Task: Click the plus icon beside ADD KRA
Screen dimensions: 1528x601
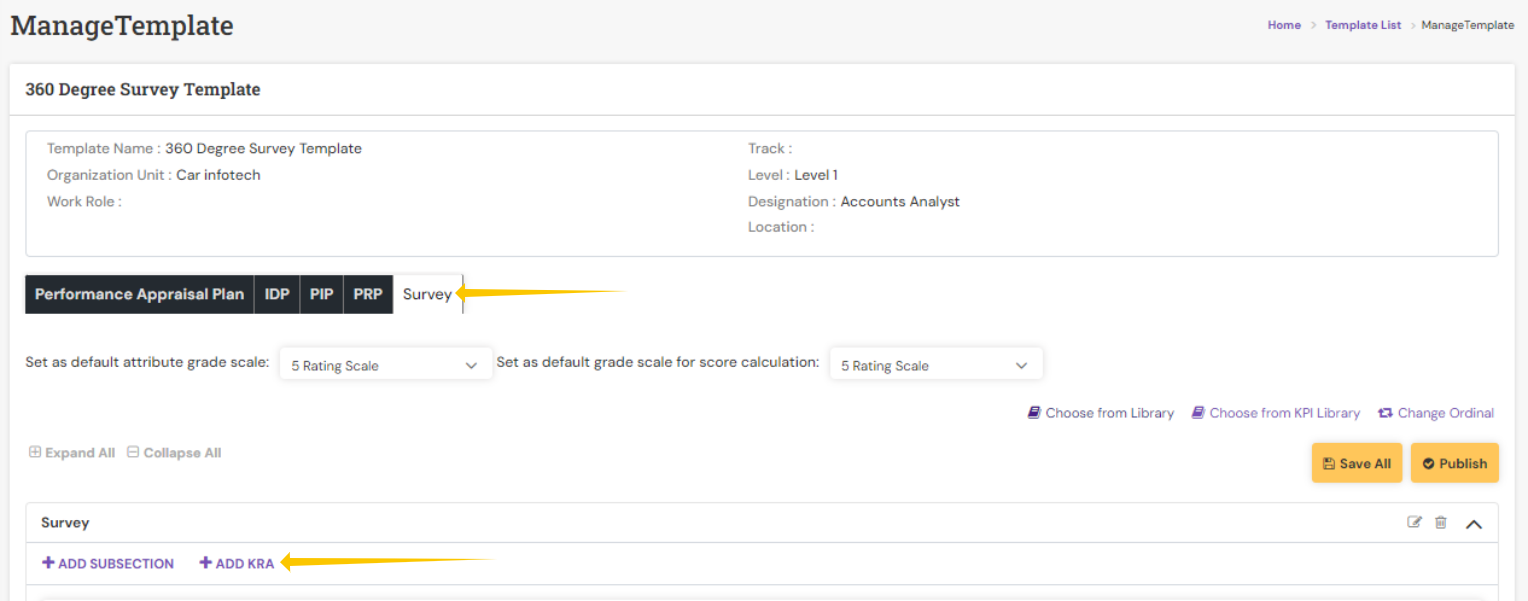Action: (205, 563)
